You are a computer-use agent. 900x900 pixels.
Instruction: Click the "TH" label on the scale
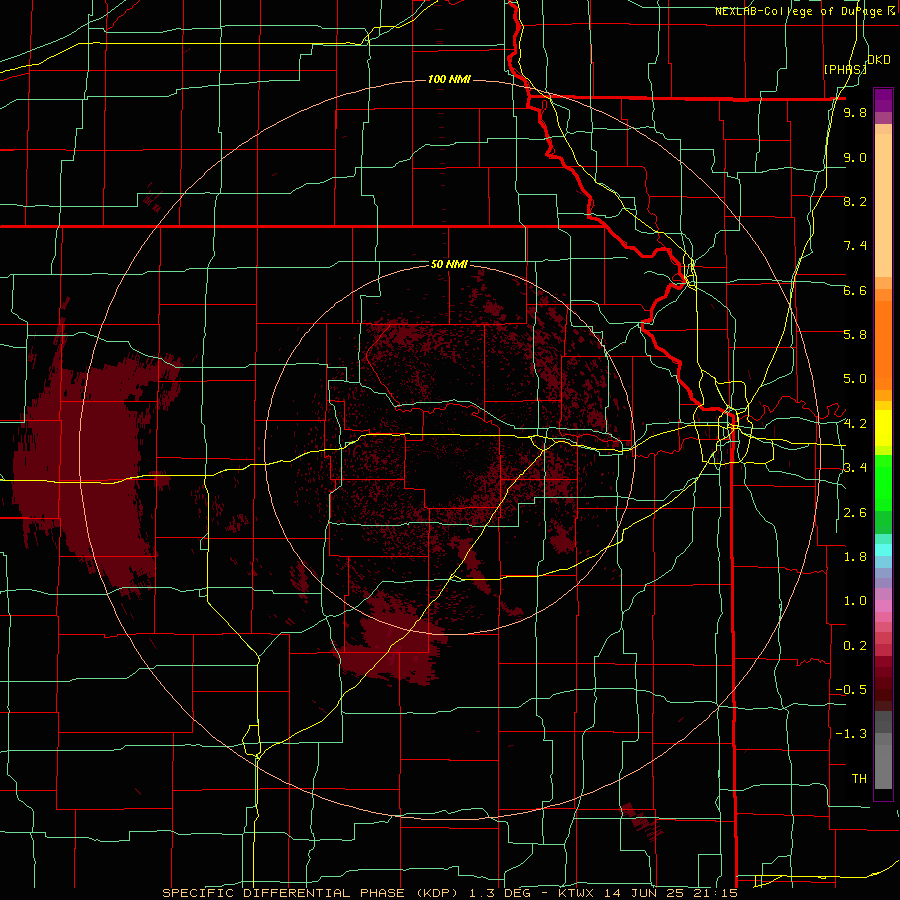tap(859, 779)
